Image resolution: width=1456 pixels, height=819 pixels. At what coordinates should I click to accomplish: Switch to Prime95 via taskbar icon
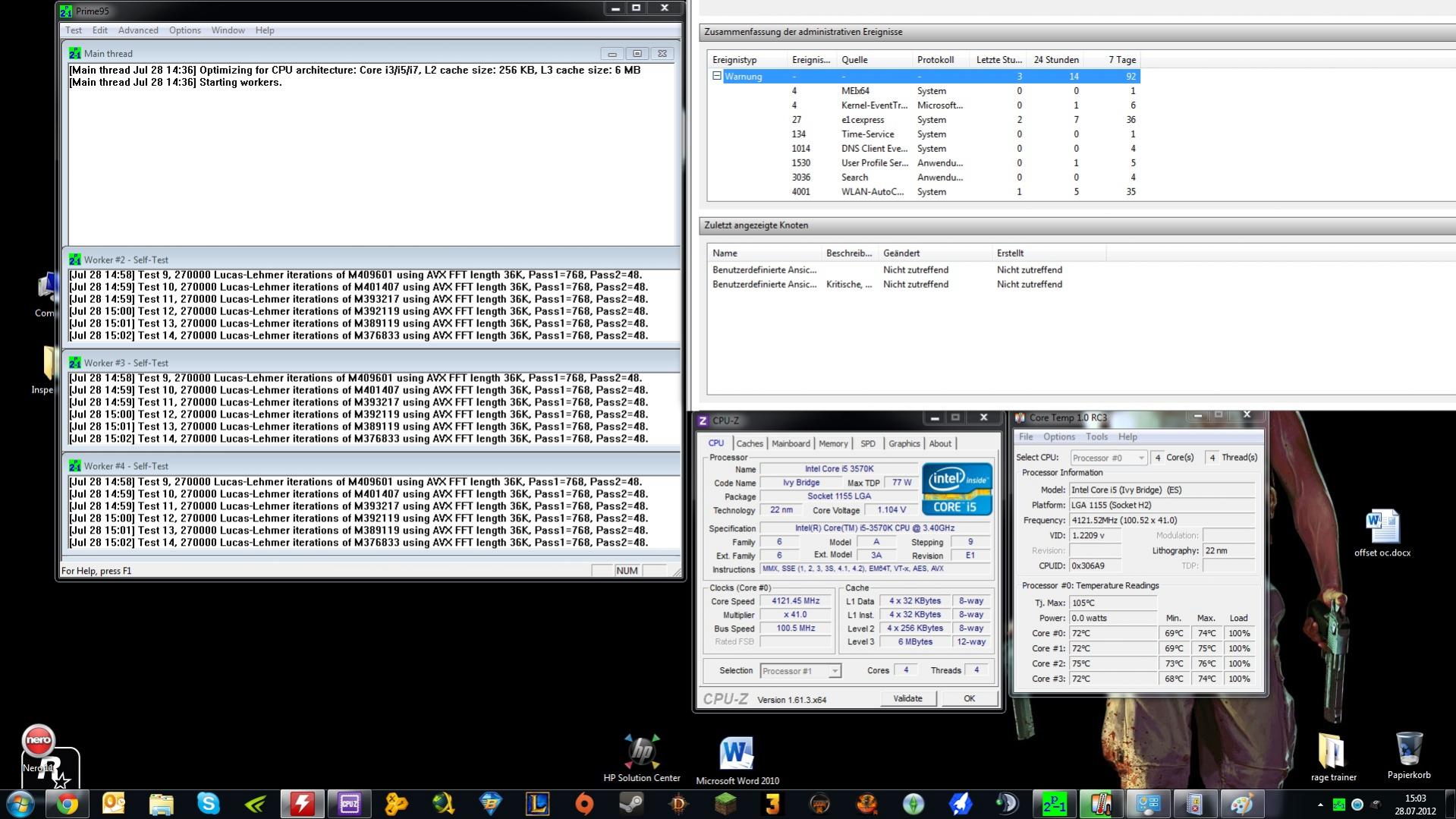tap(1054, 804)
